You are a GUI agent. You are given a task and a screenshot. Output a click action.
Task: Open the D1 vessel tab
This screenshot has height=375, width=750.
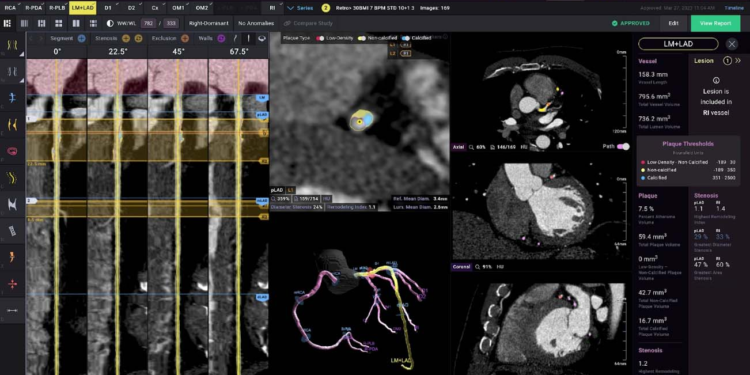pyautogui.click(x=108, y=8)
